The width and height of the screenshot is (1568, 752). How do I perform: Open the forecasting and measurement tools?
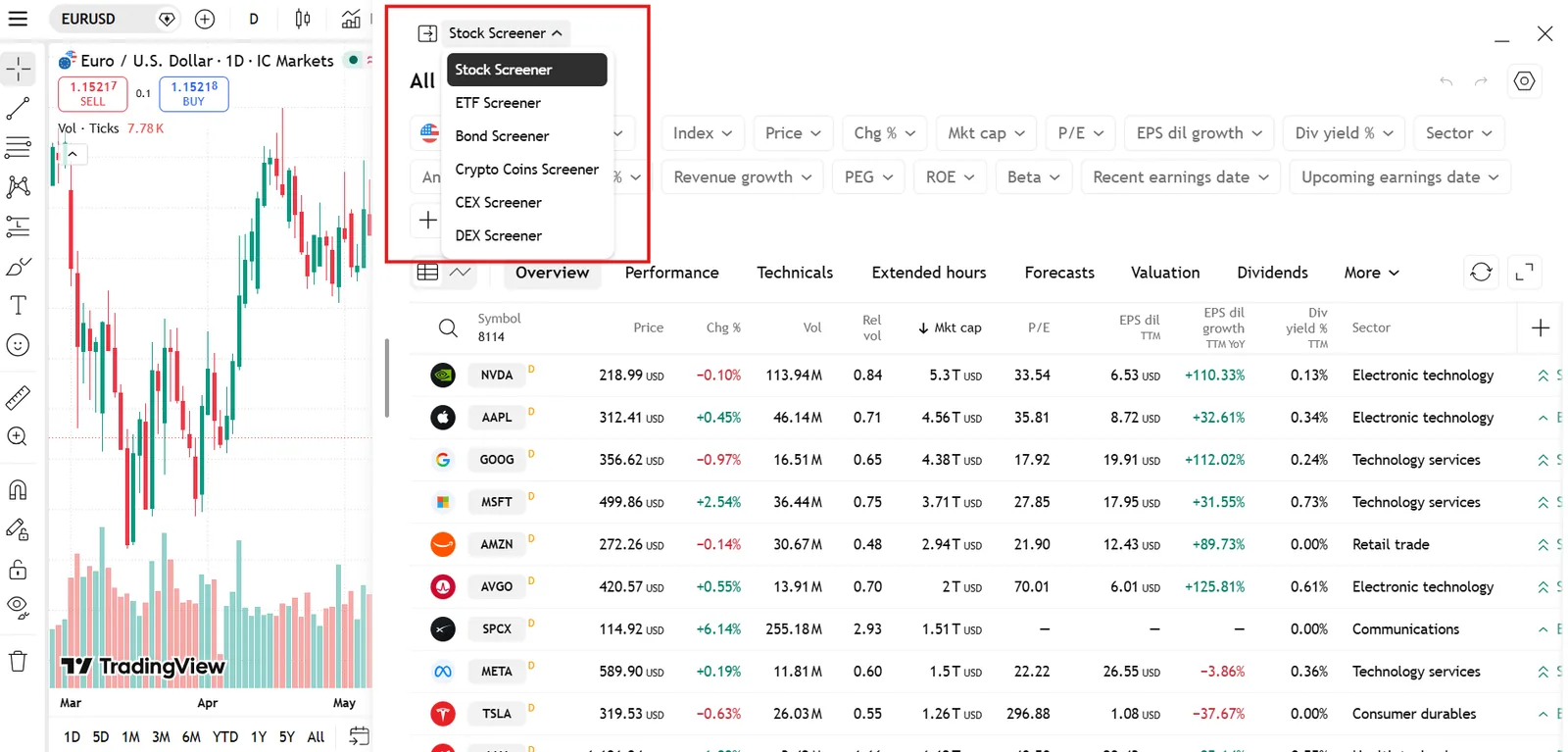(x=18, y=226)
